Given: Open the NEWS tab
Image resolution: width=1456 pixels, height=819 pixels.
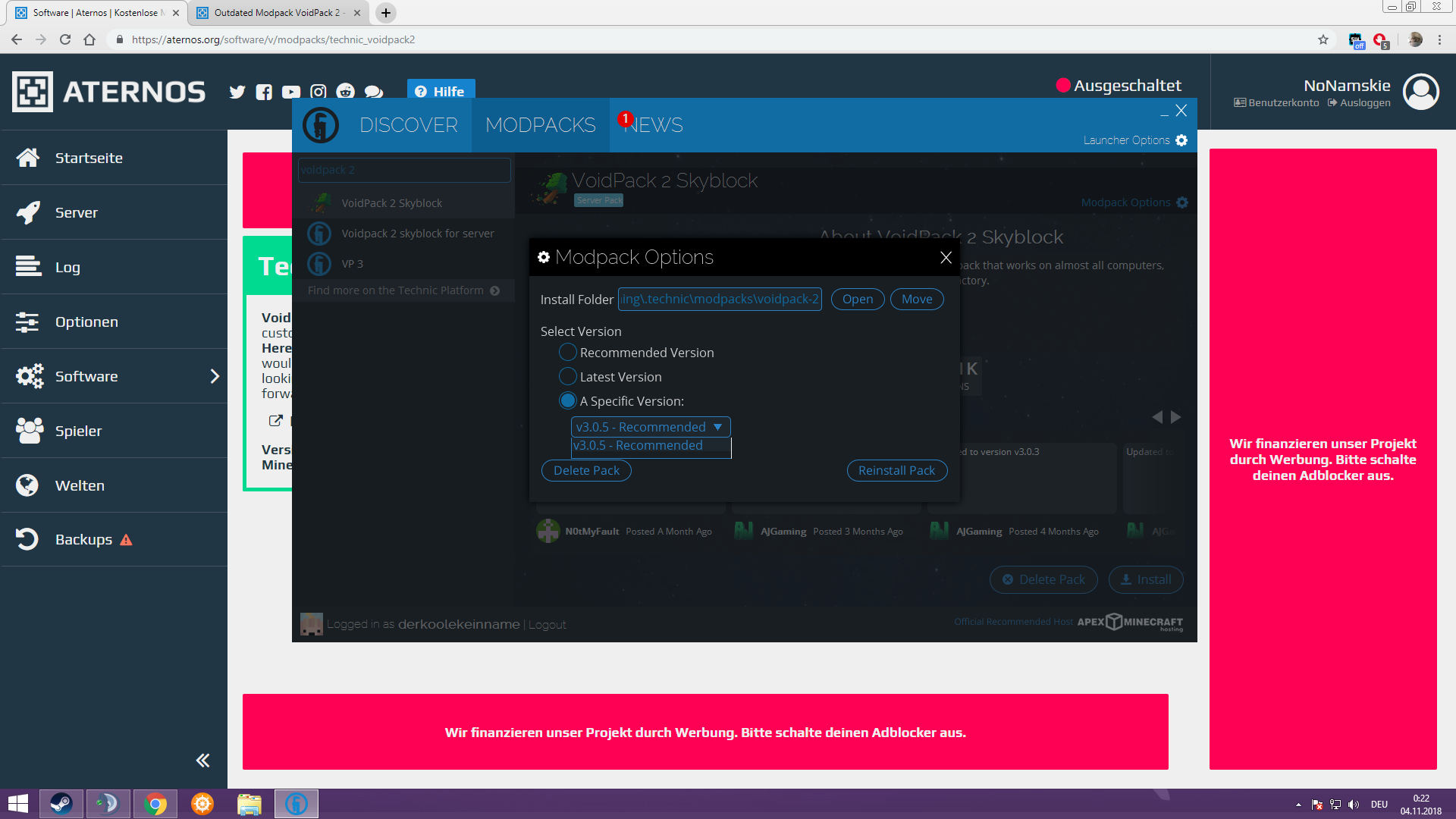Looking at the screenshot, I should pyautogui.click(x=654, y=125).
